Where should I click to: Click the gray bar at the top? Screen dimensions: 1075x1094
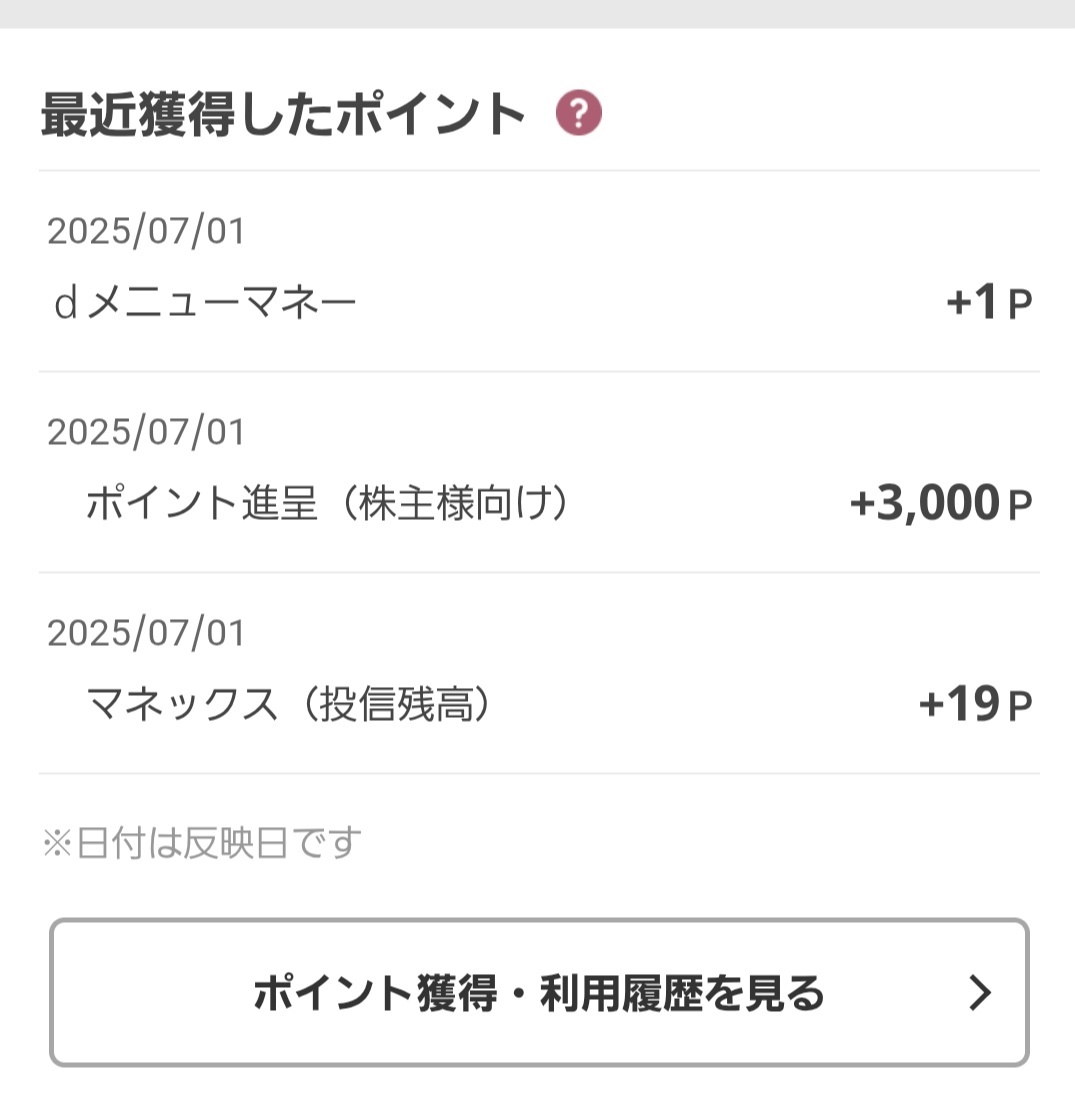[537, 14]
